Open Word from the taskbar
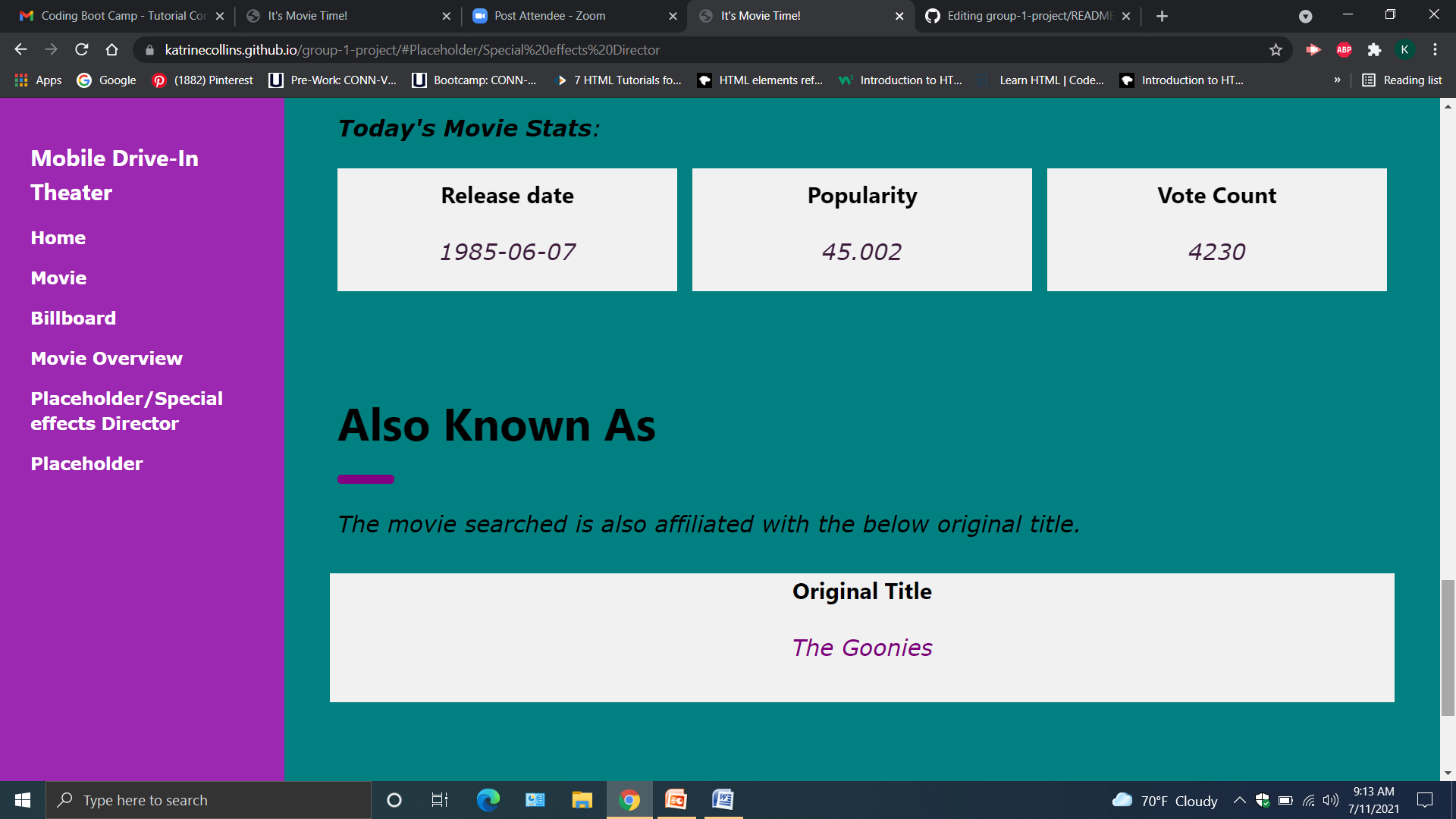Viewport: 1456px width, 819px height. [x=723, y=800]
